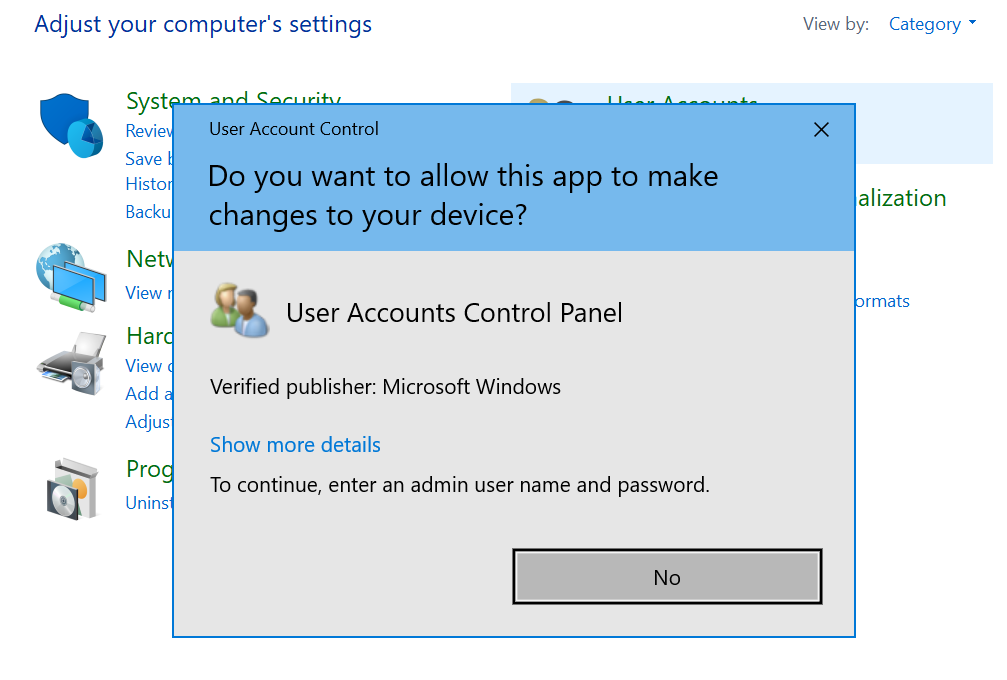
Task: Click the 'Add a device' link
Action: click(148, 393)
